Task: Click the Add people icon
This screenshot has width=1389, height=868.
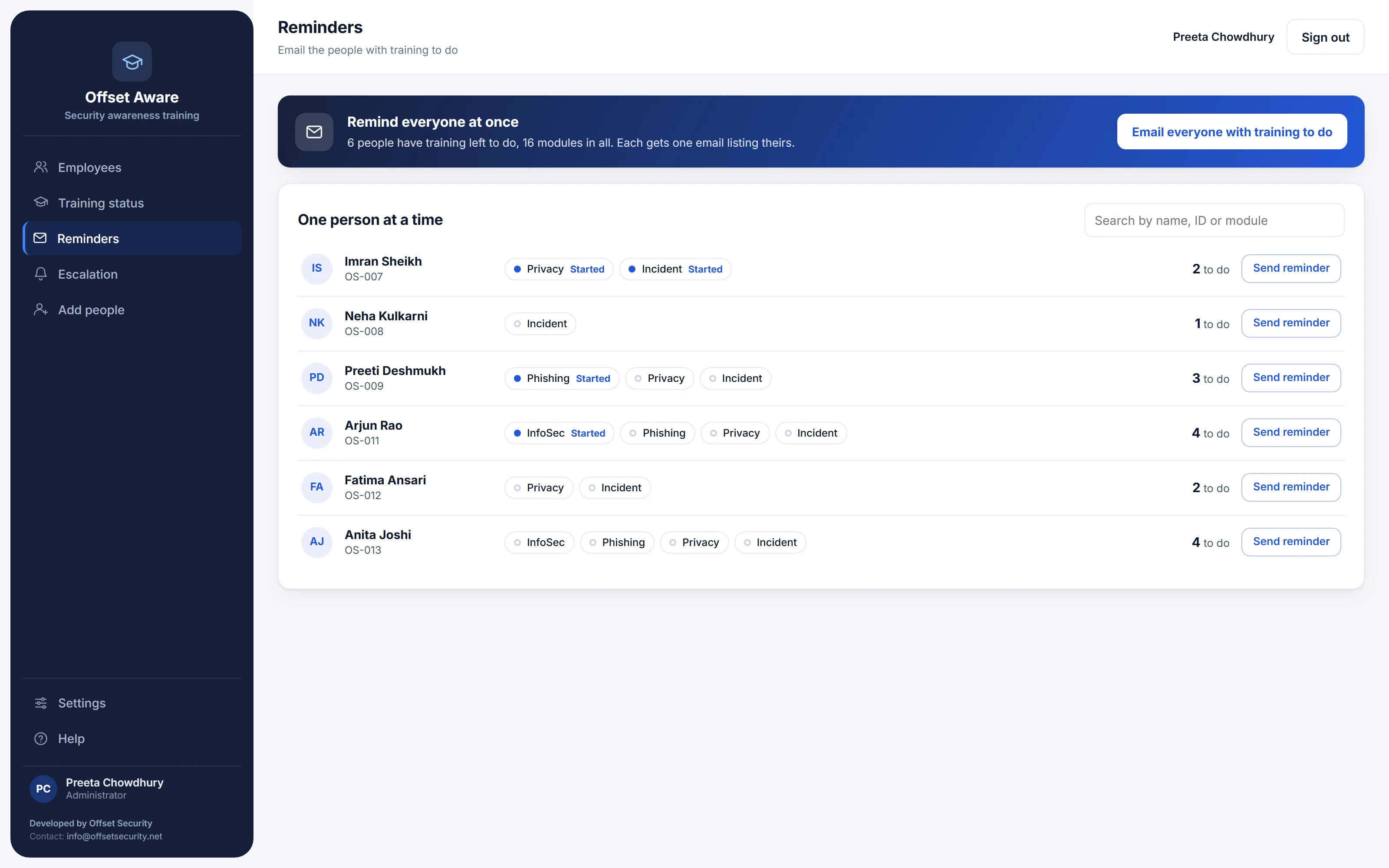Action: click(41, 309)
